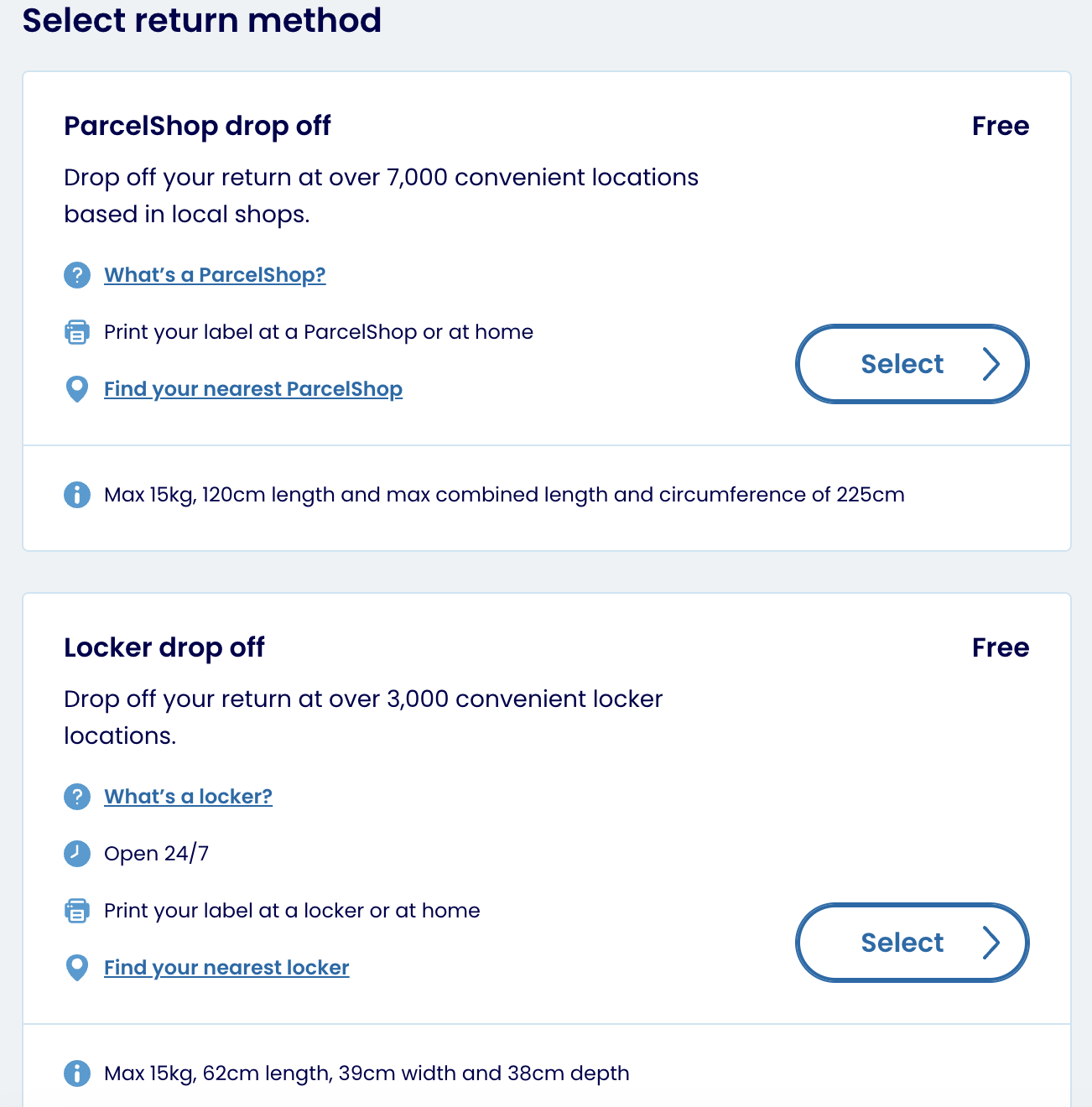The width and height of the screenshot is (1092, 1107).
Task: Click info icon next to locker size limits
Action: pyautogui.click(x=77, y=1073)
